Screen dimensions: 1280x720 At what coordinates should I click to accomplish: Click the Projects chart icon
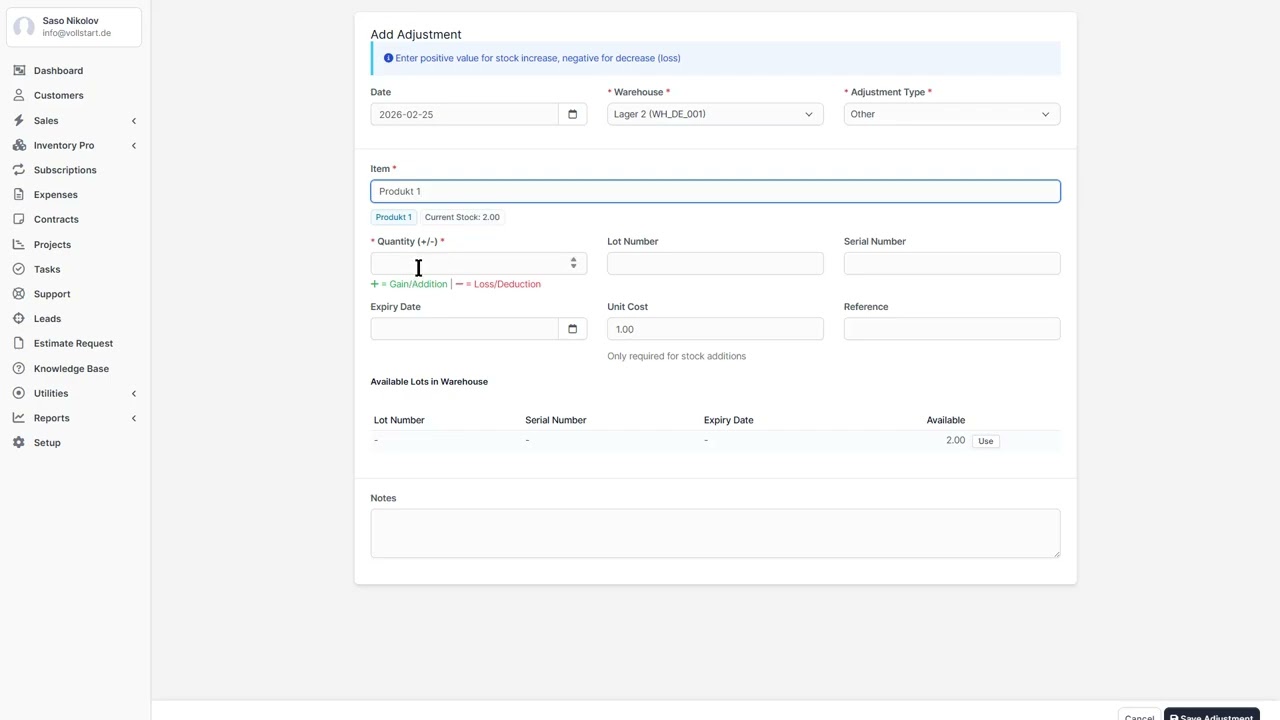(19, 245)
